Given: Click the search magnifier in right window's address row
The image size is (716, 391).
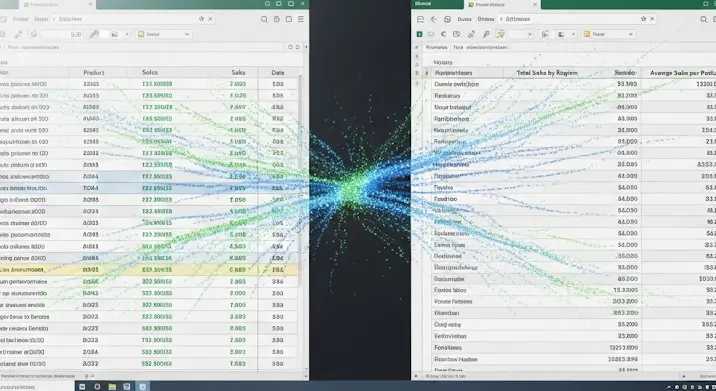Looking at the screenshot, I should click(x=704, y=19).
